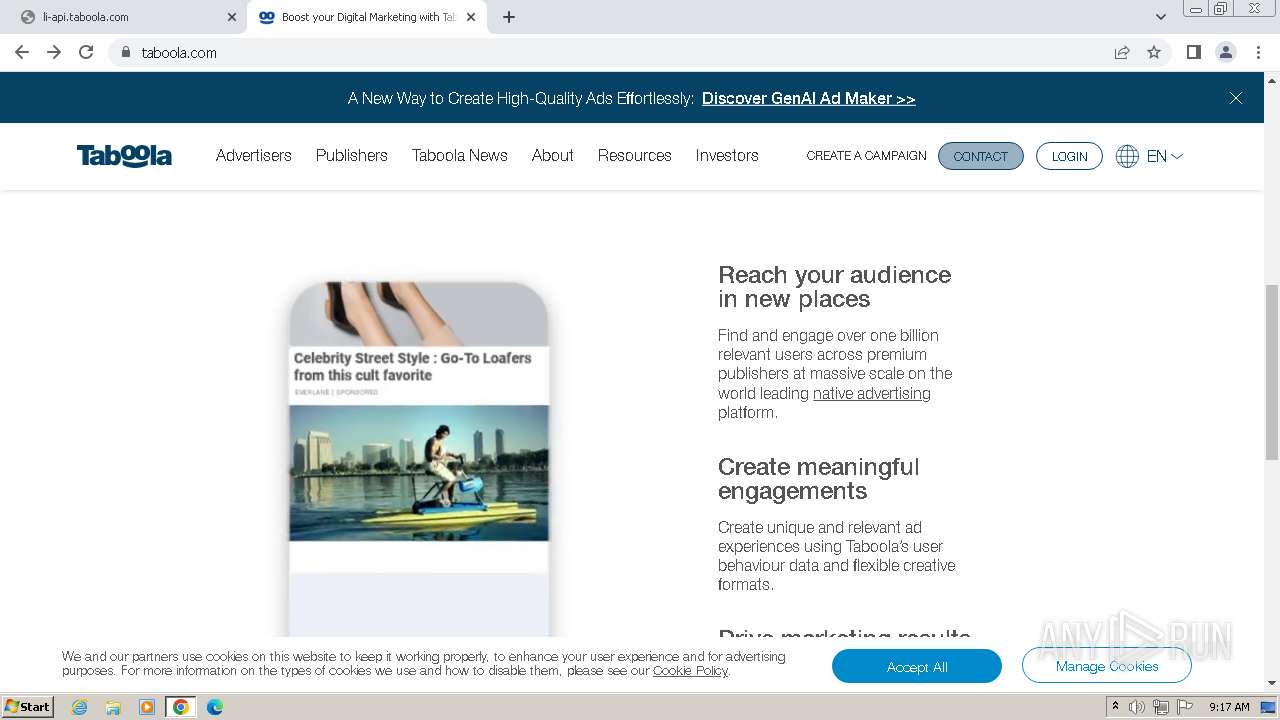
Task: Click the Login button
Action: [x=1069, y=156]
